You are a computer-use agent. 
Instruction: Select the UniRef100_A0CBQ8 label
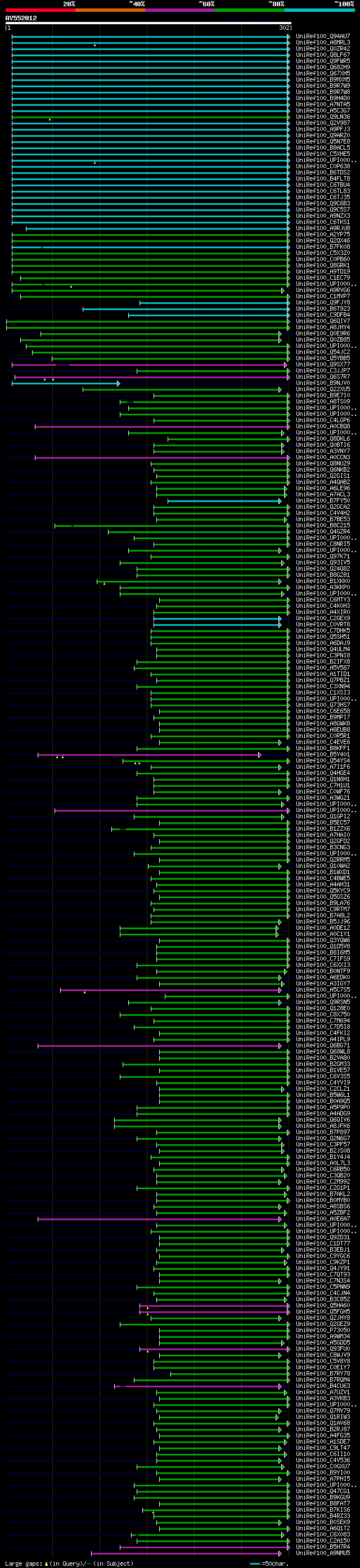point(323,427)
